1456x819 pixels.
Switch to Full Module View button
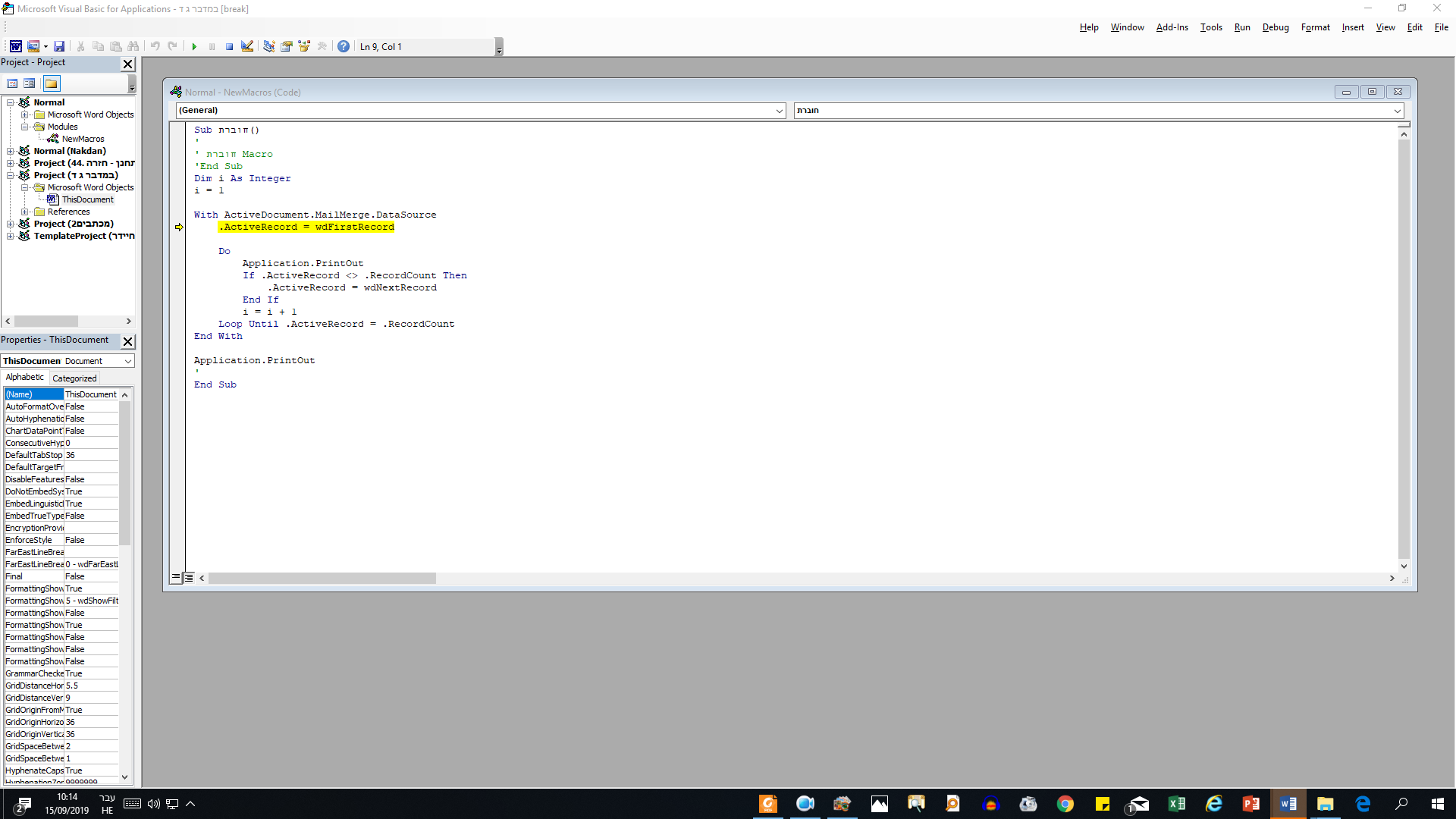(x=189, y=578)
